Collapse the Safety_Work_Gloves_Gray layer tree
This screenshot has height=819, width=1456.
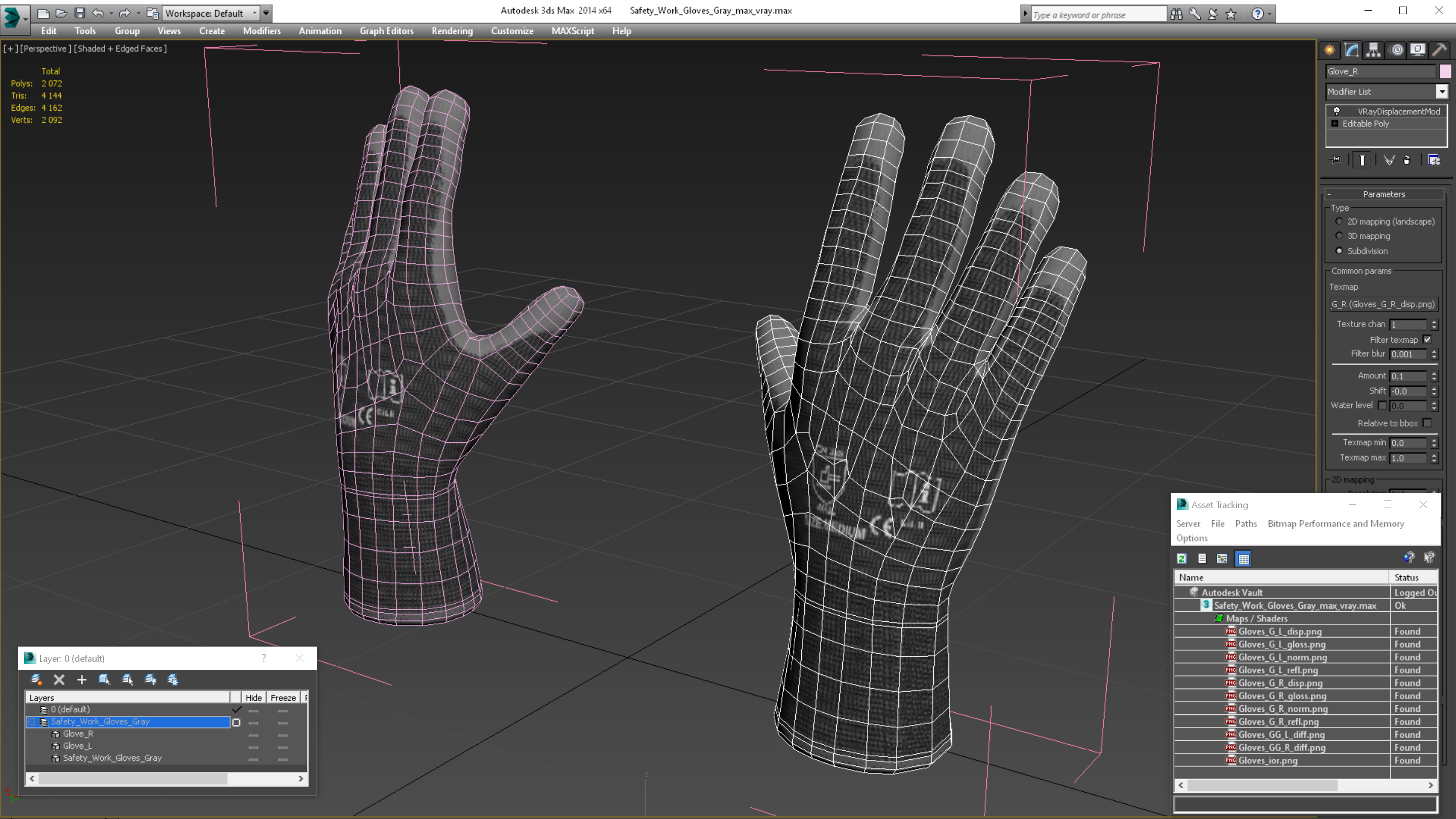[32, 722]
